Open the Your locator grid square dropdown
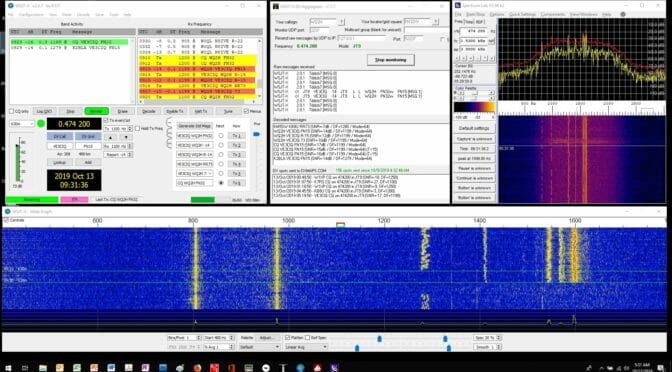The width and height of the screenshot is (672, 372). click(x=436, y=21)
